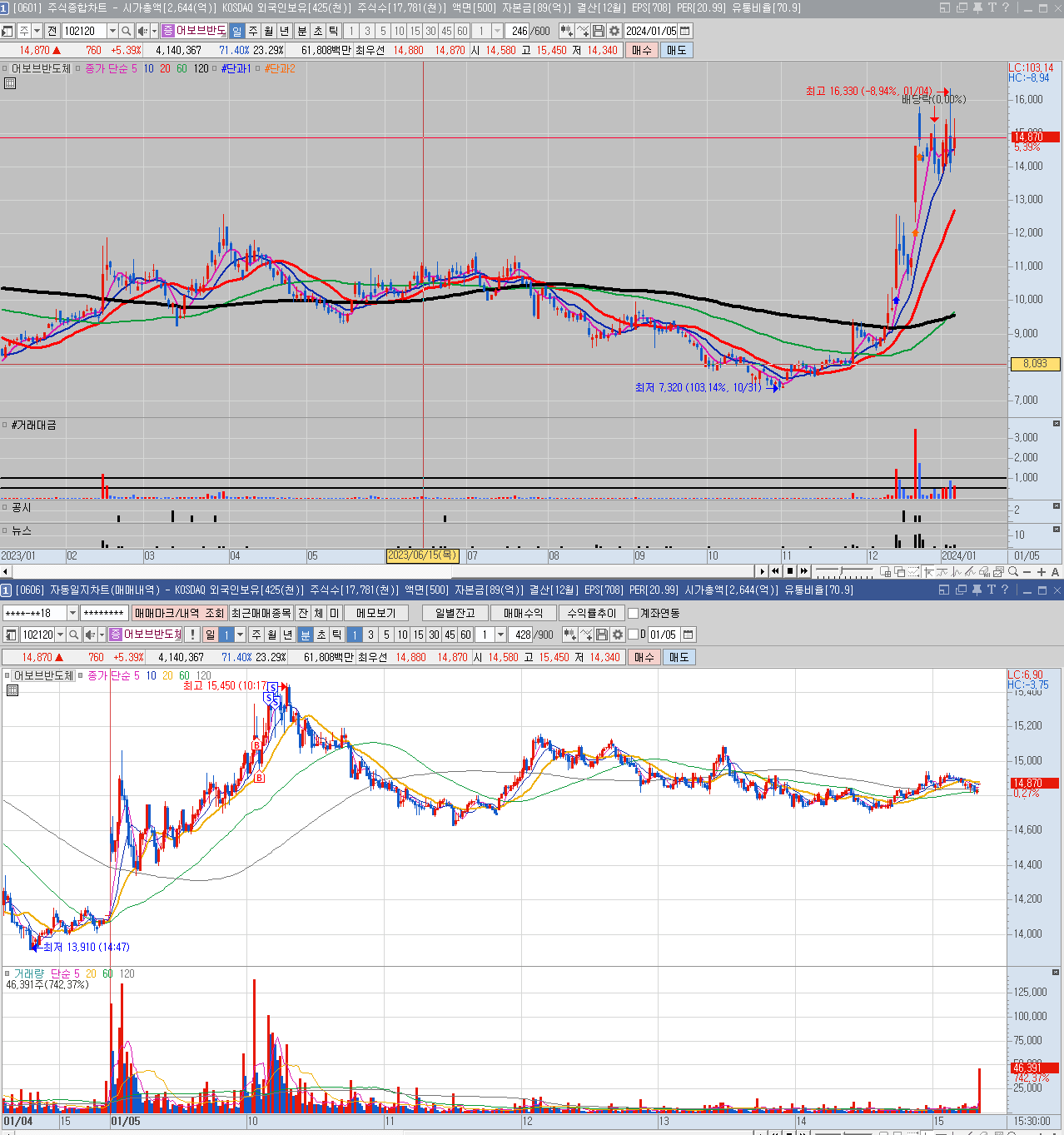Select 일 daily period in top chart
Screen dimensions: 1064x1135
[x=237, y=31]
